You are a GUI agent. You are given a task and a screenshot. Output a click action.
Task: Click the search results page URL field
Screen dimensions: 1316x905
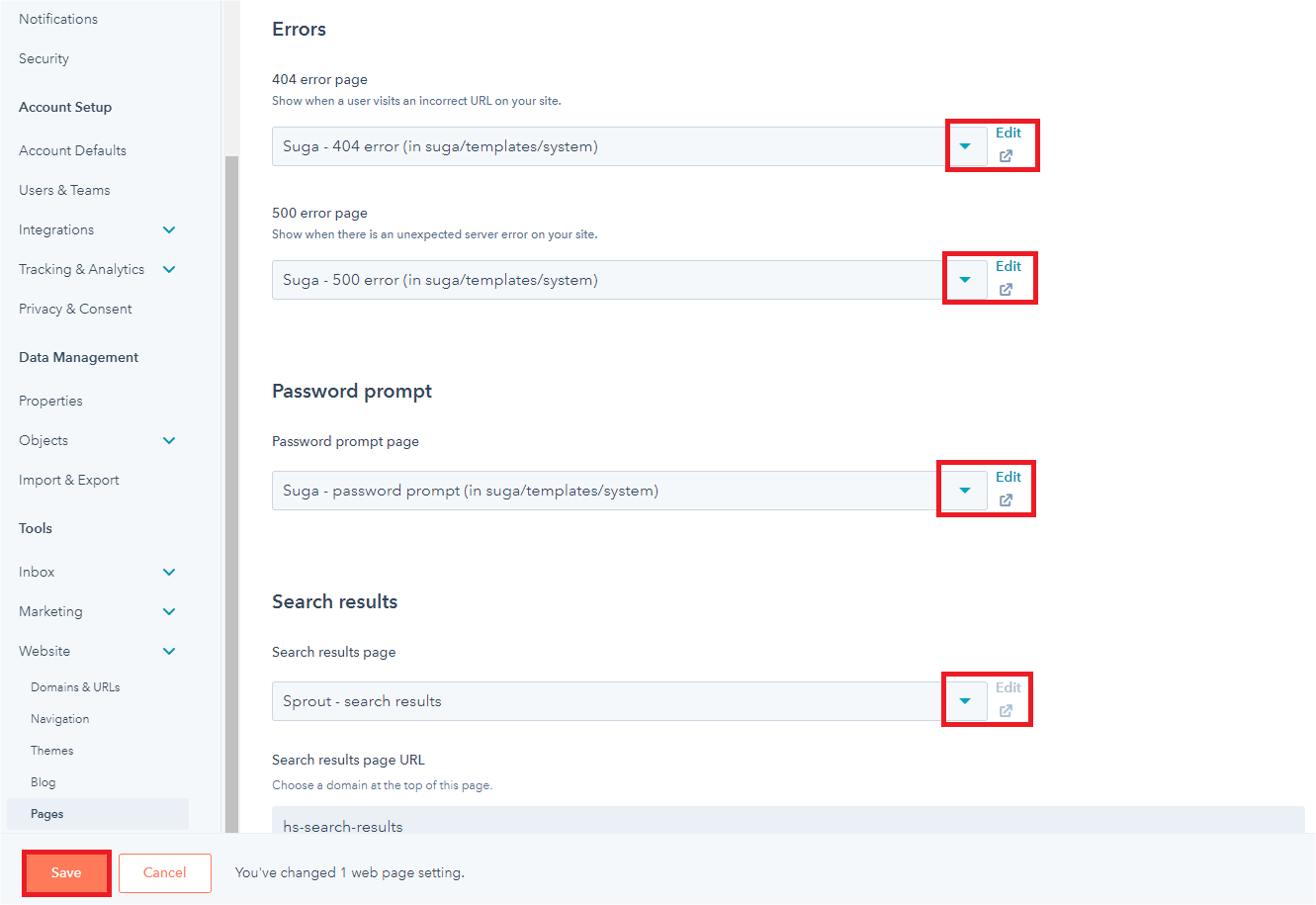(x=788, y=821)
